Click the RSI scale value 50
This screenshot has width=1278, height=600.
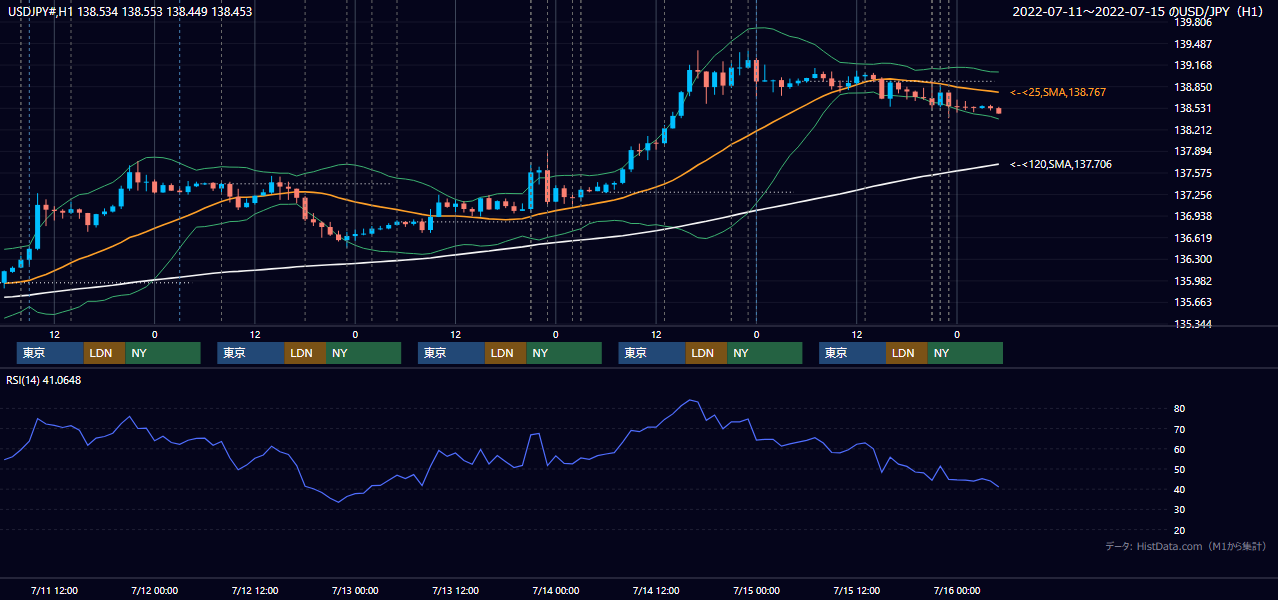(x=1180, y=469)
